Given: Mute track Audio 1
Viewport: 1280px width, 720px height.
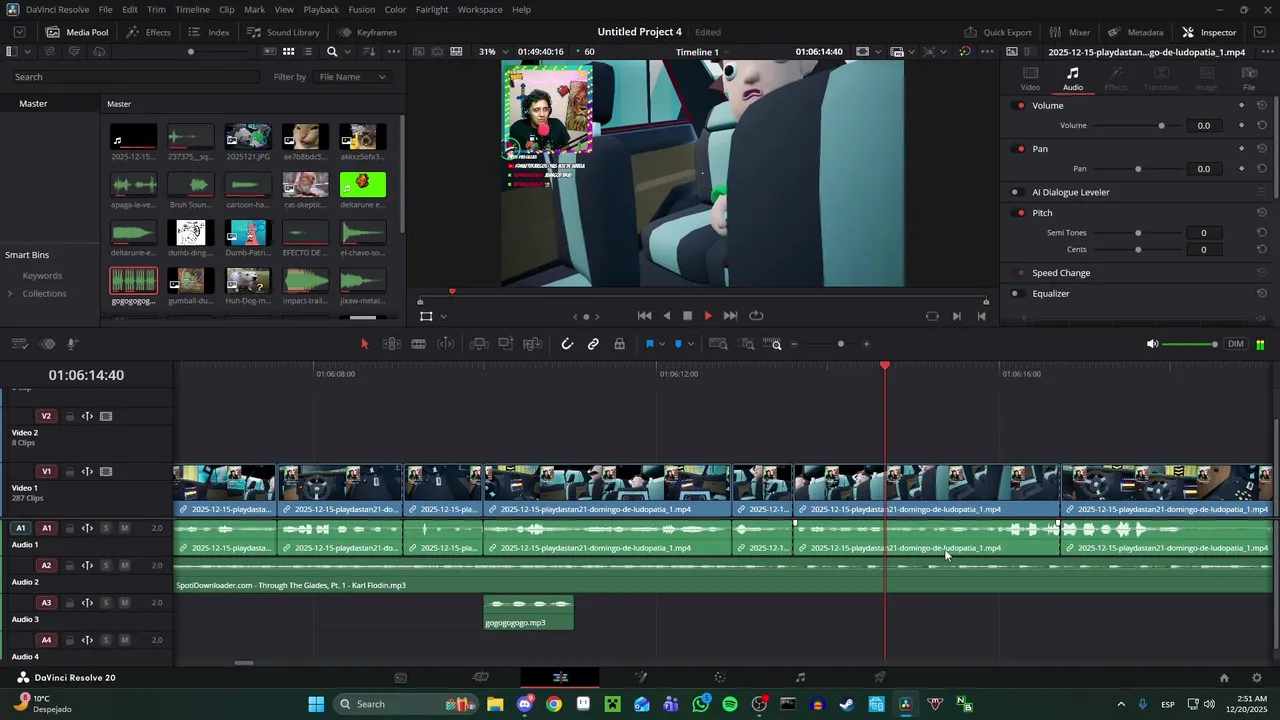Looking at the screenshot, I should click(x=124, y=528).
